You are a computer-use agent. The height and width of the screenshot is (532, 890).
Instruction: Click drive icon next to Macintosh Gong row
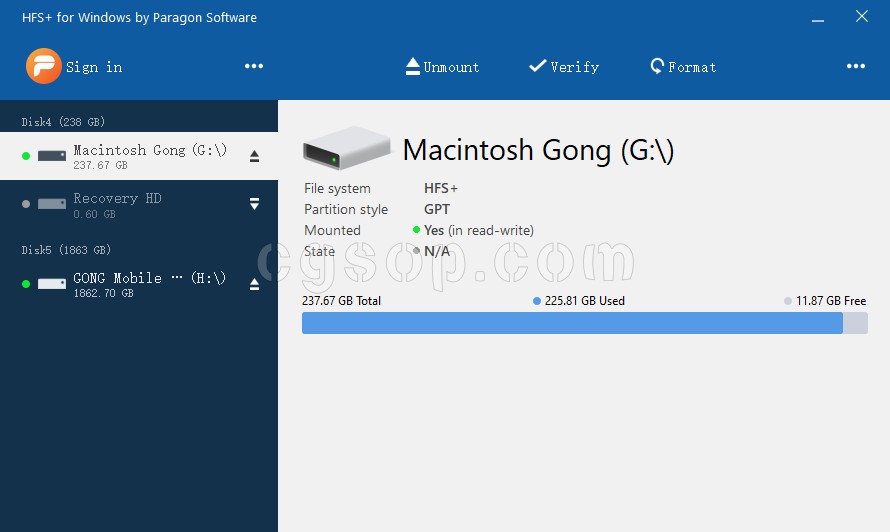click(x=52, y=156)
